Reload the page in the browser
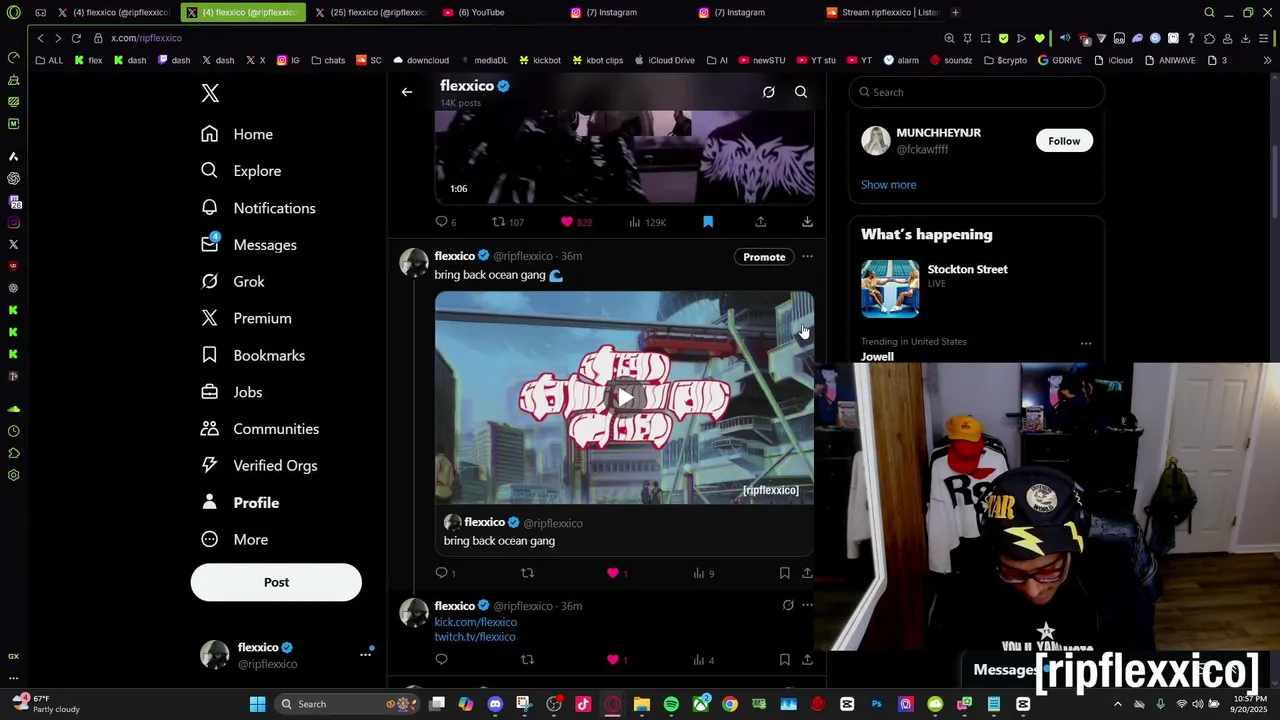 [76, 38]
